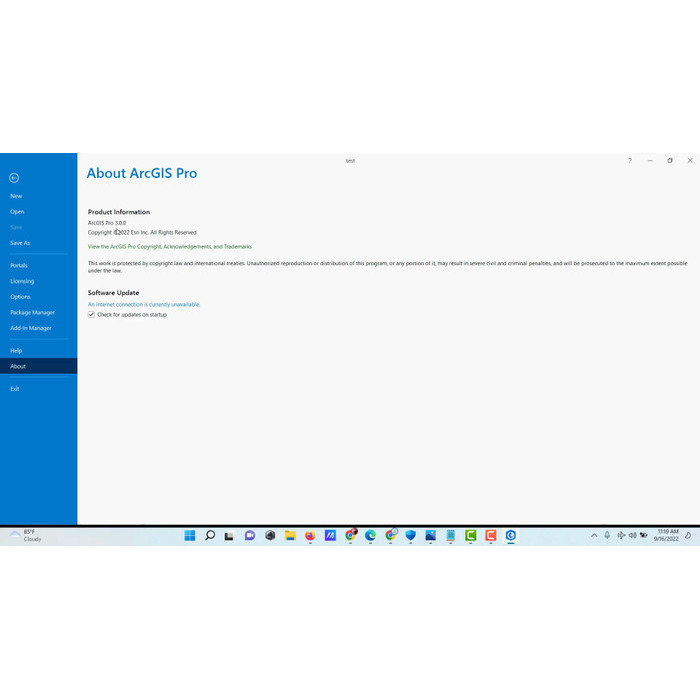
Task: Show hidden tray icons chevron
Action: point(594,535)
